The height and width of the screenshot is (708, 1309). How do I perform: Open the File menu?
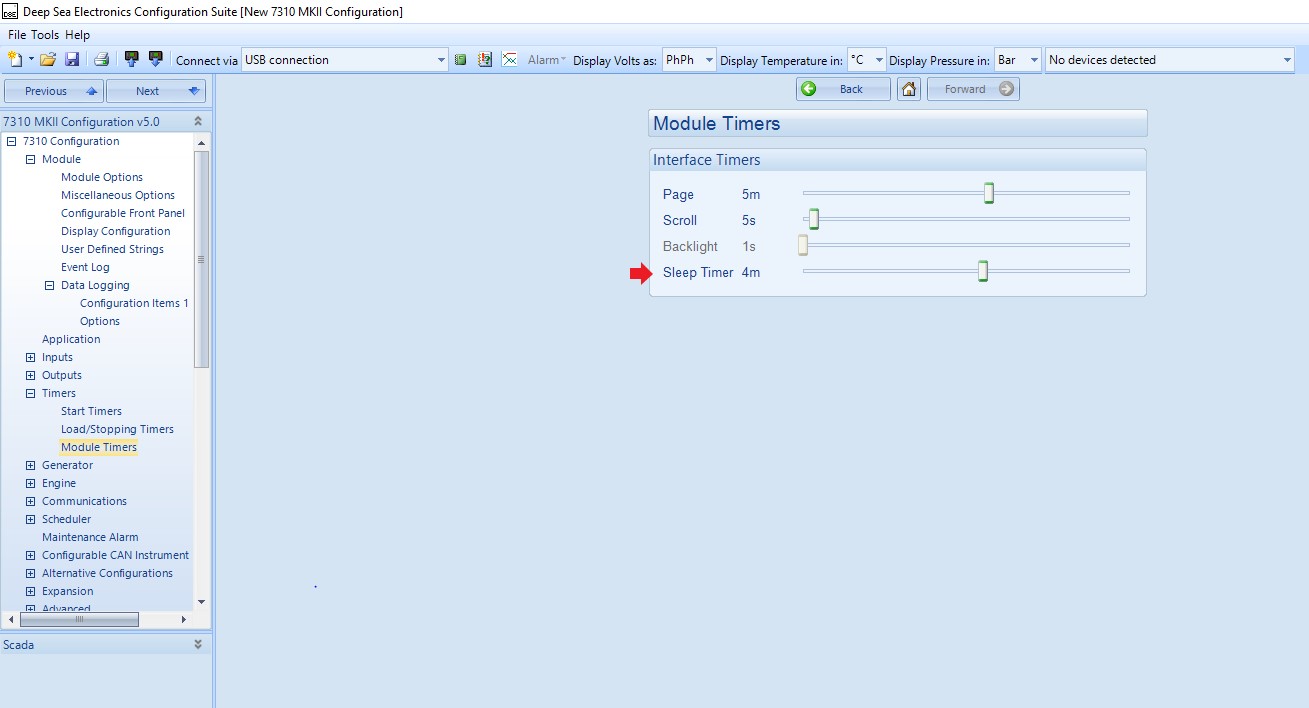(x=17, y=35)
